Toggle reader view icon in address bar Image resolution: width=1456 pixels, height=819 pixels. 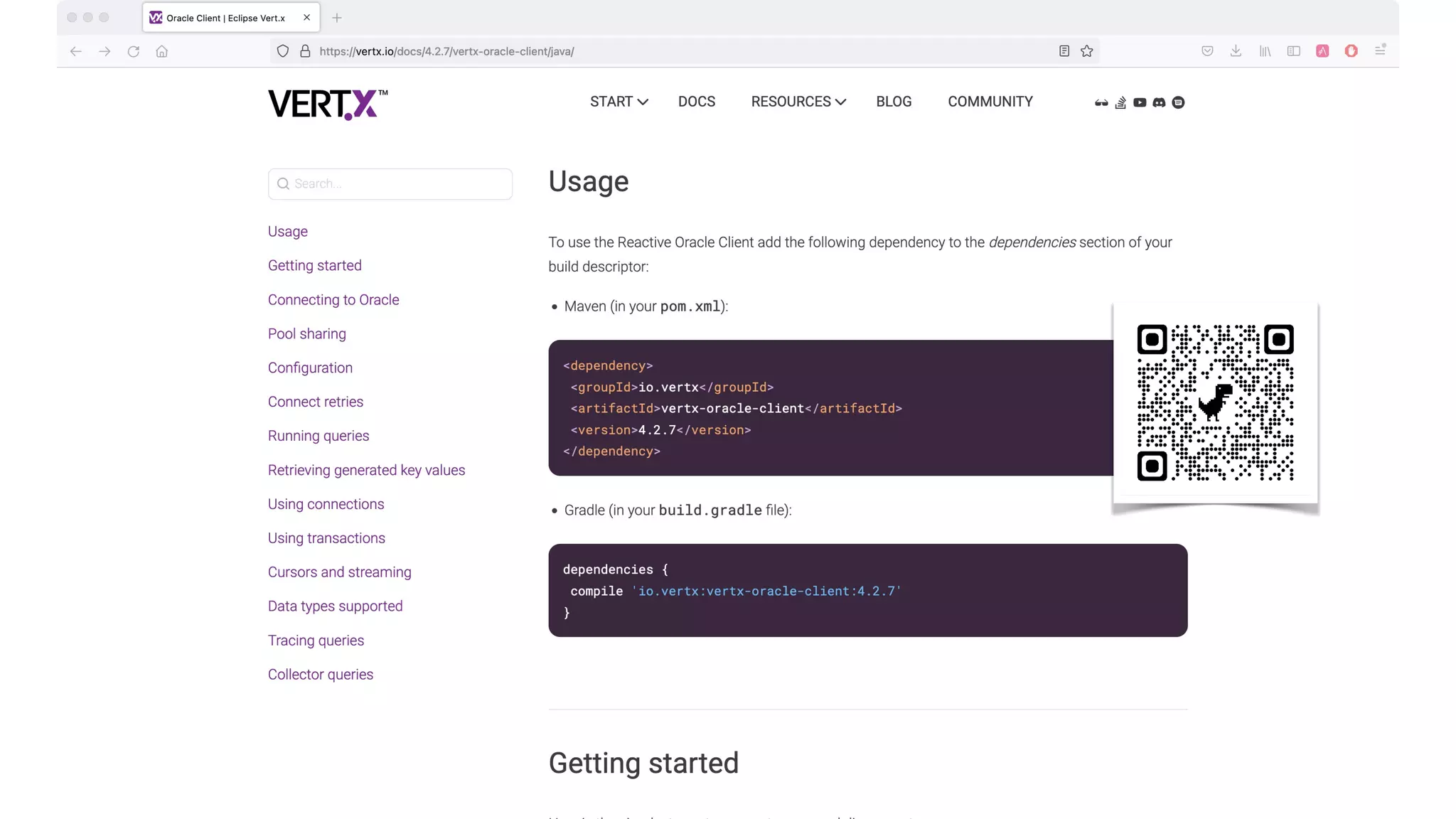point(1064,51)
